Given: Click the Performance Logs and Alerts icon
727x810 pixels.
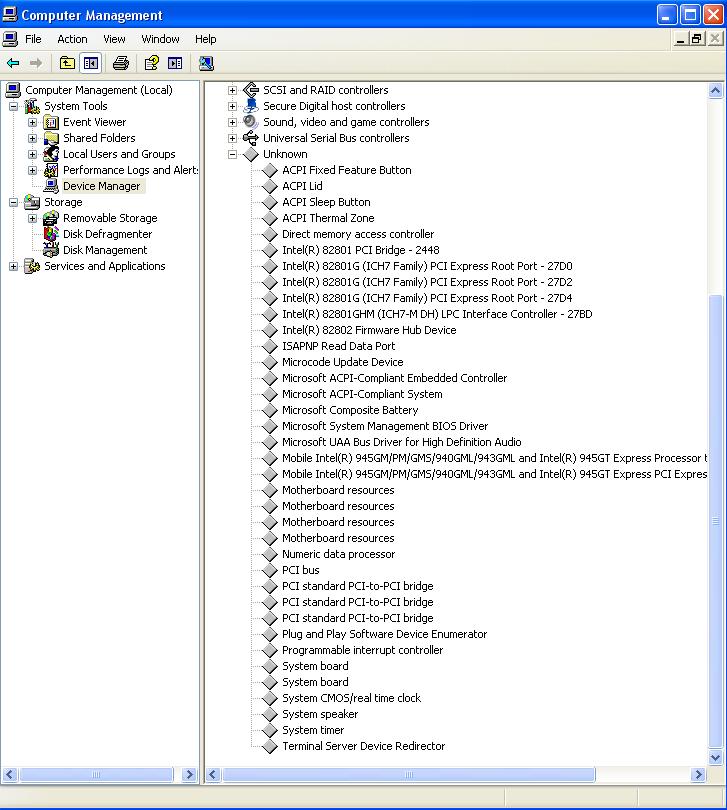Looking at the screenshot, I should point(51,170).
